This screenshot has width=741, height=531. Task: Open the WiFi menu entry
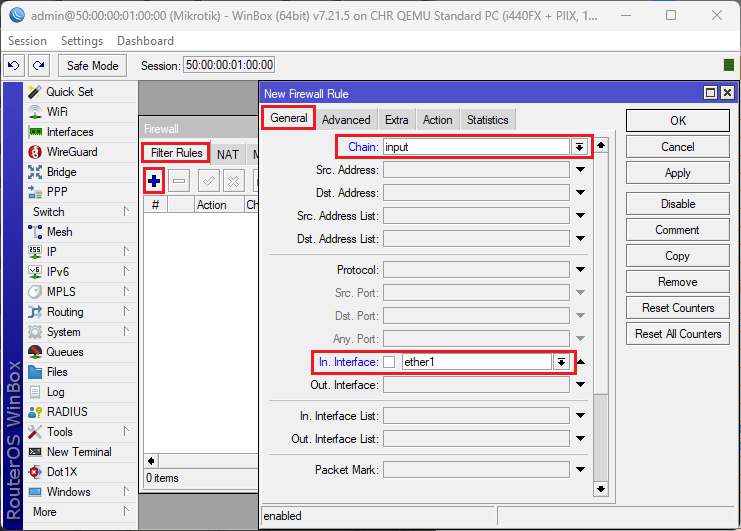pyautogui.click(x=80, y=112)
